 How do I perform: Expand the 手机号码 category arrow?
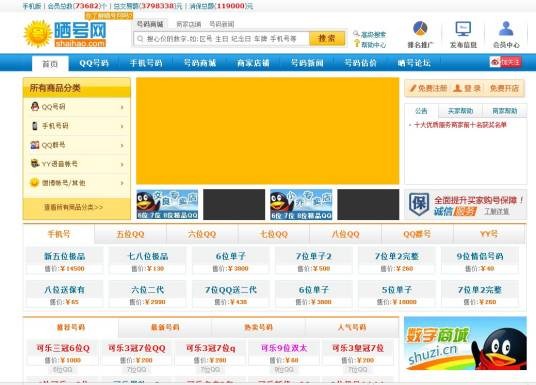pos(122,126)
